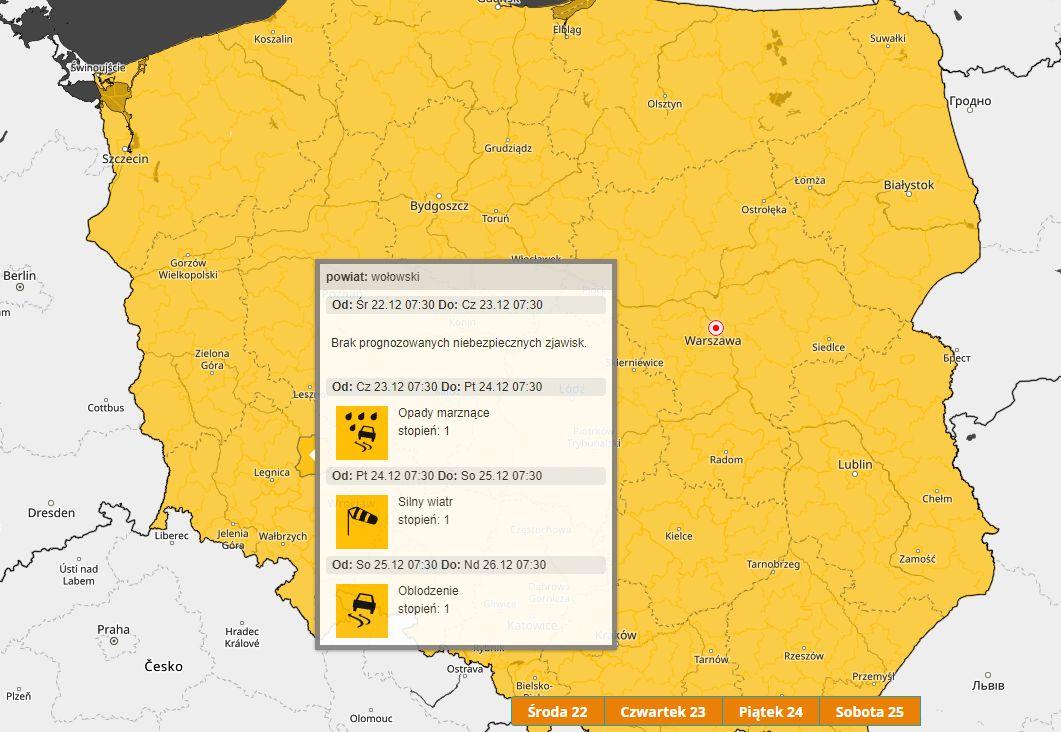Click 'Brak prognozowanych niebezpiecznych zjawisk.' text
The image size is (1061, 732).
pos(459,343)
